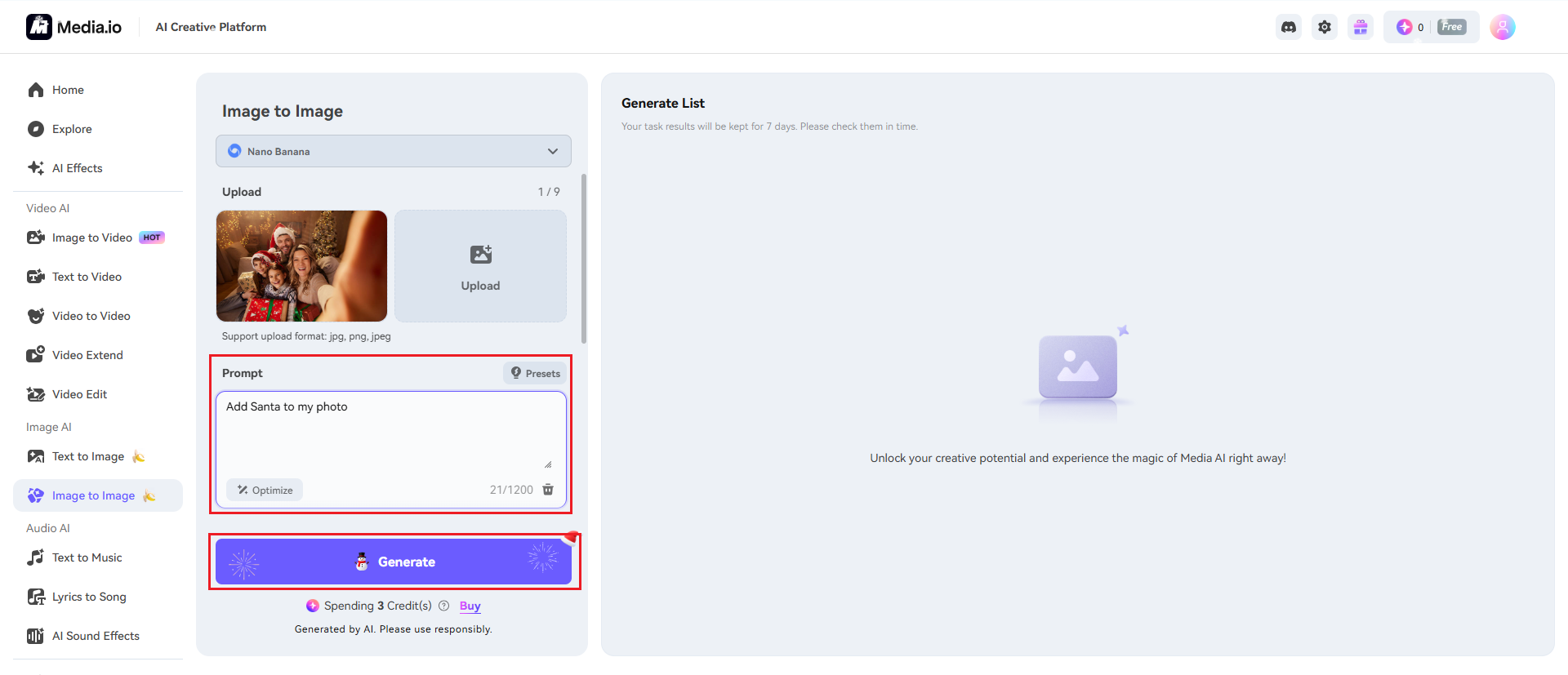The width and height of the screenshot is (1568, 675).
Task: Open the user profile avatar
Action: coord(1503,27)
